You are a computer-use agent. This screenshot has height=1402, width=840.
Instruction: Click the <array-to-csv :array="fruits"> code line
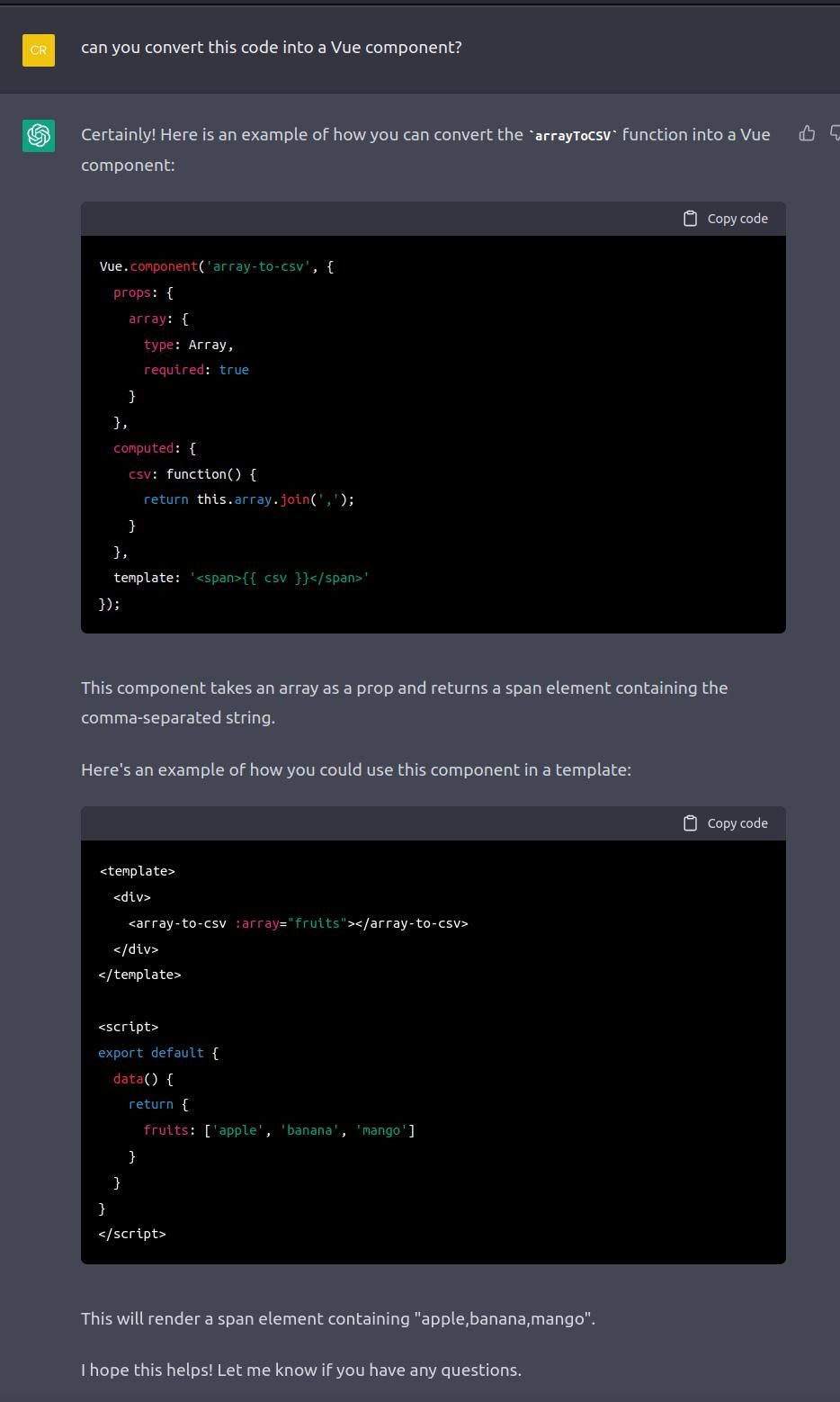[298, 923]
